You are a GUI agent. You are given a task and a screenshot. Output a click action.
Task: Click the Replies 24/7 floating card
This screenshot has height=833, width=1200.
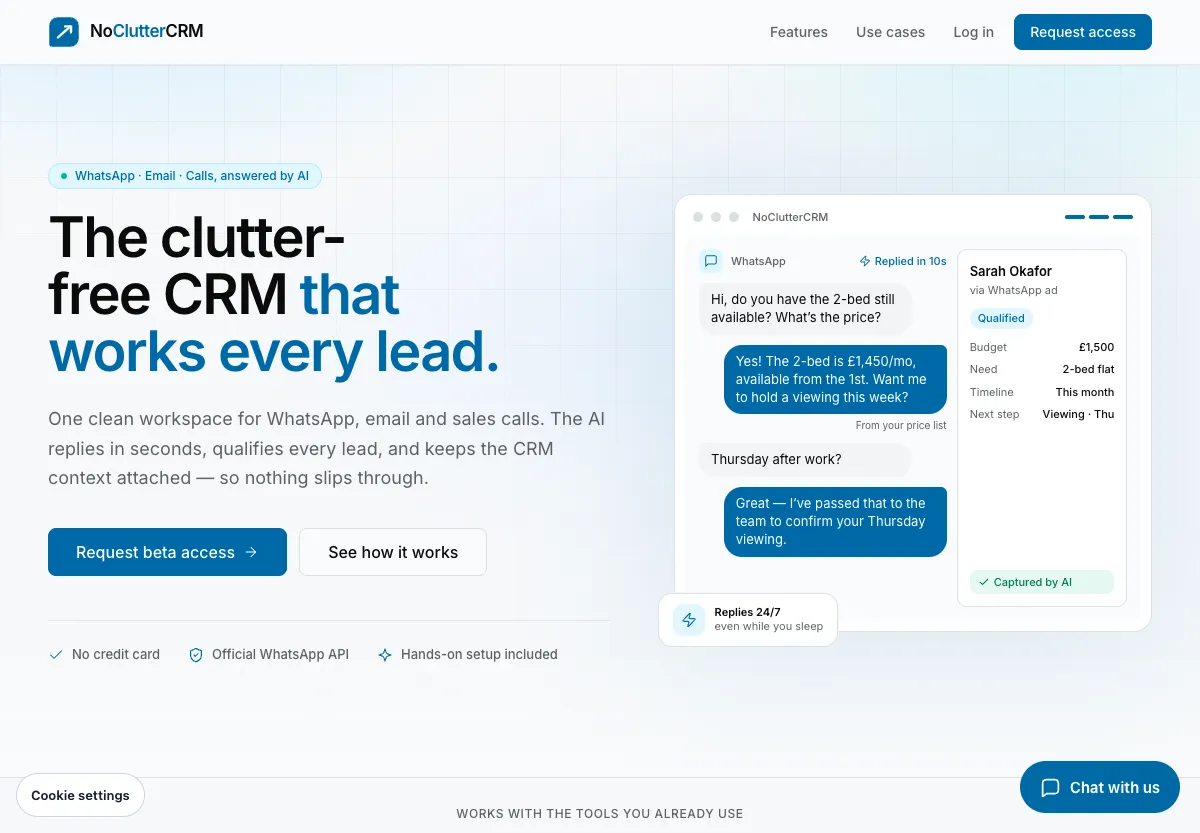(x=748, y=620)
